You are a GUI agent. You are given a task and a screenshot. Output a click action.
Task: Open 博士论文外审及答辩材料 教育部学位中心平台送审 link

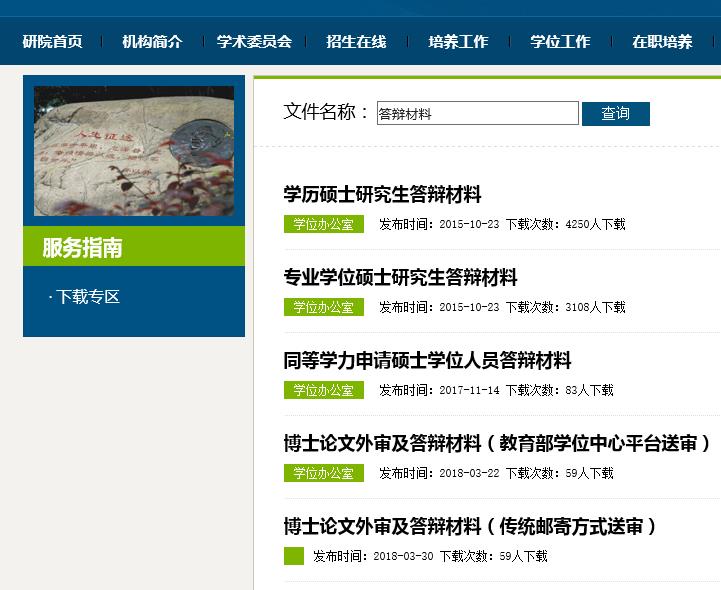pyautogui.click(x=497, y=443)
